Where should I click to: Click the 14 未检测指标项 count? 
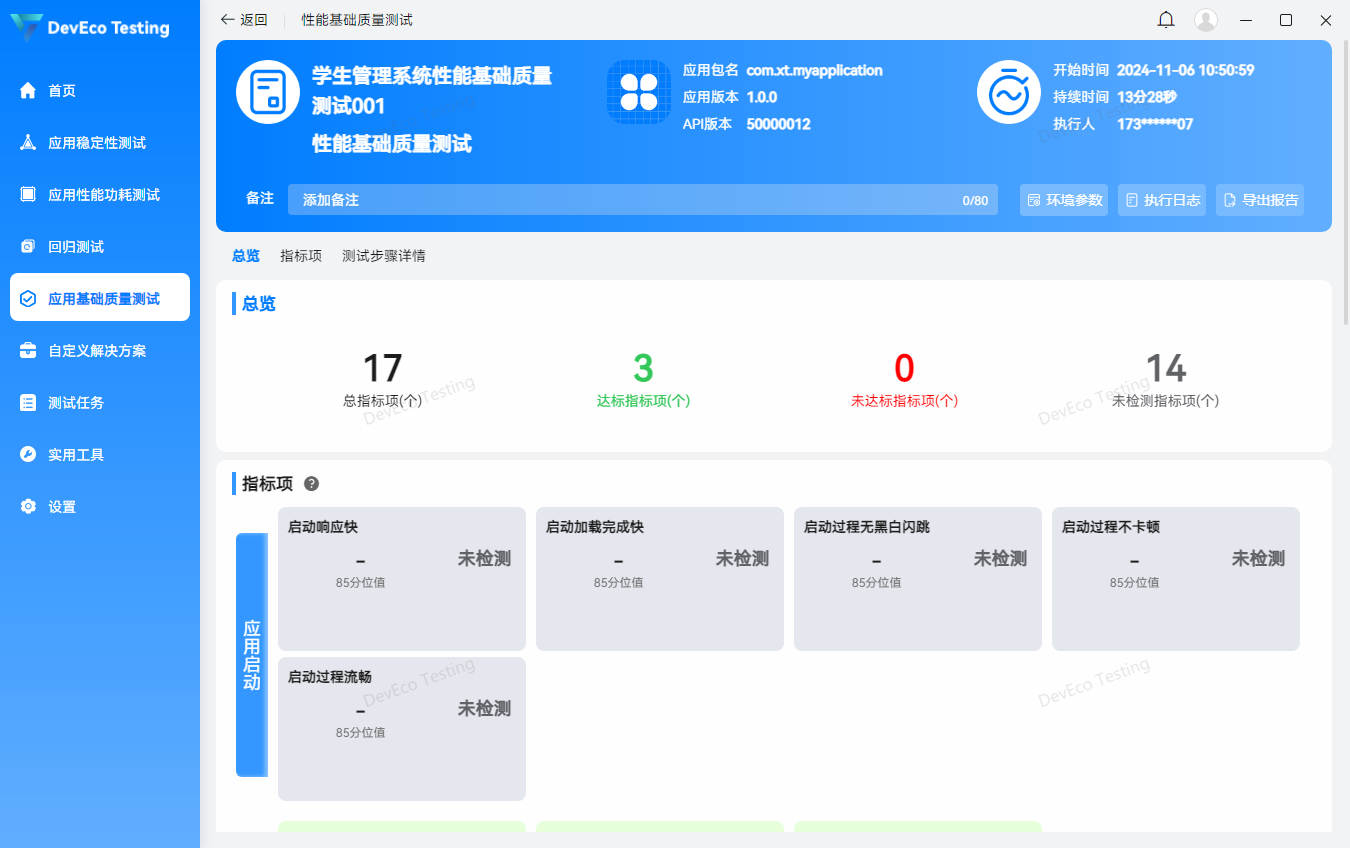[x=1166, y=369]
